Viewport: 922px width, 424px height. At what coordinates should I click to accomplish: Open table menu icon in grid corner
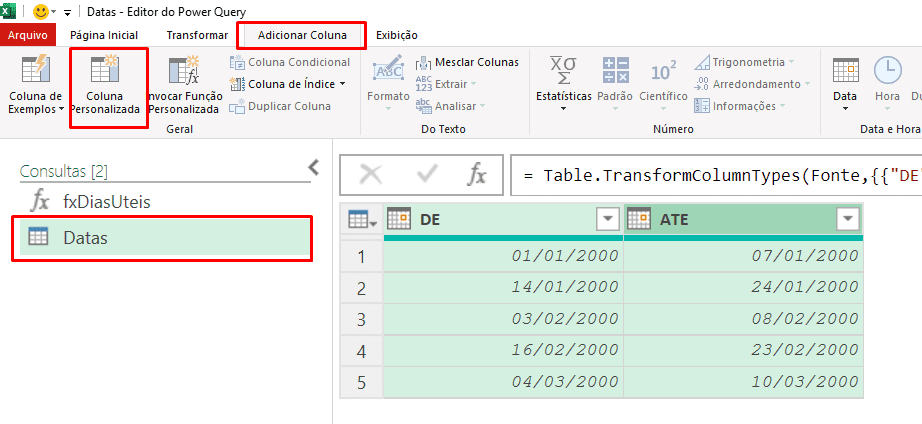(362, 220)
